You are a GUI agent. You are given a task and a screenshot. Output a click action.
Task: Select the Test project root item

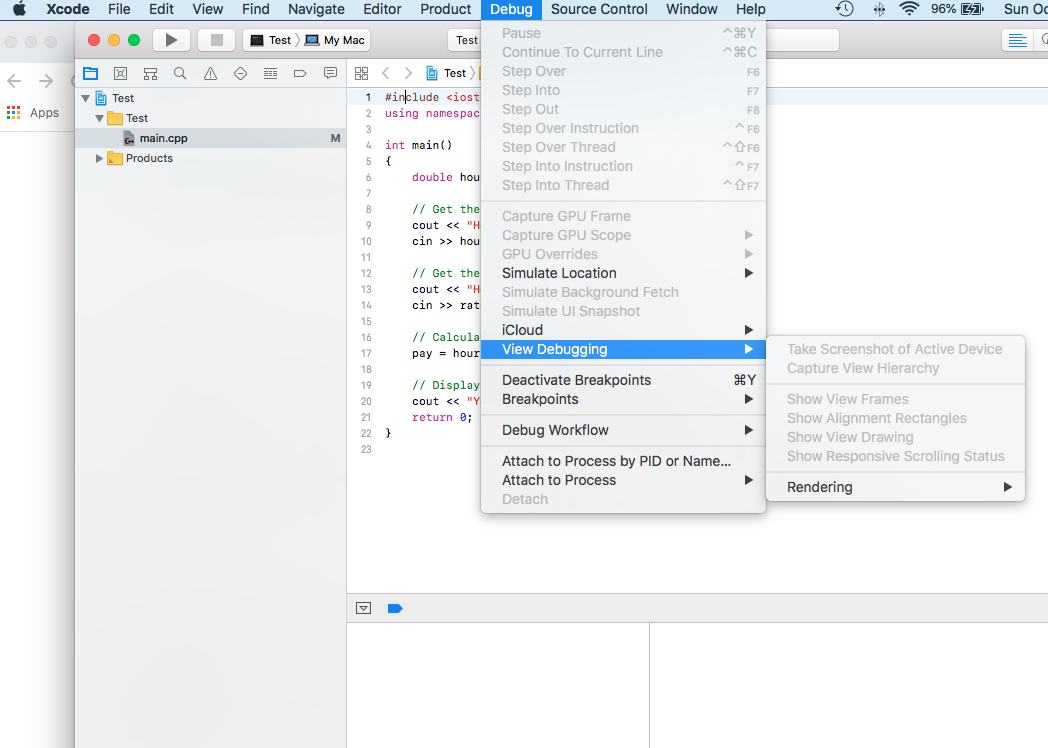(211, 98)
